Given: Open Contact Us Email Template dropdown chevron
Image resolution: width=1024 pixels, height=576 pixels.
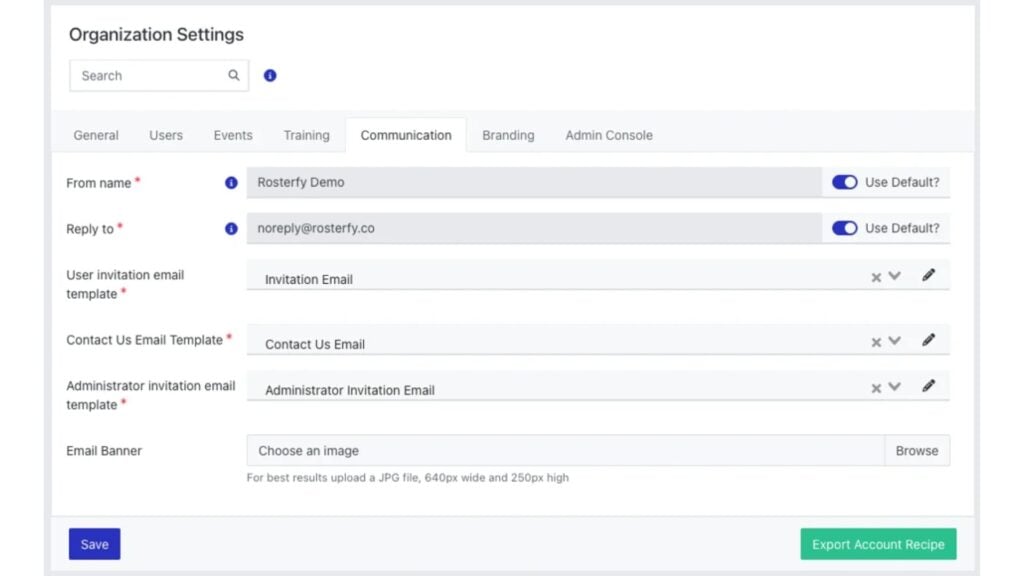Looking at the screenshot, I should (895, 341).
